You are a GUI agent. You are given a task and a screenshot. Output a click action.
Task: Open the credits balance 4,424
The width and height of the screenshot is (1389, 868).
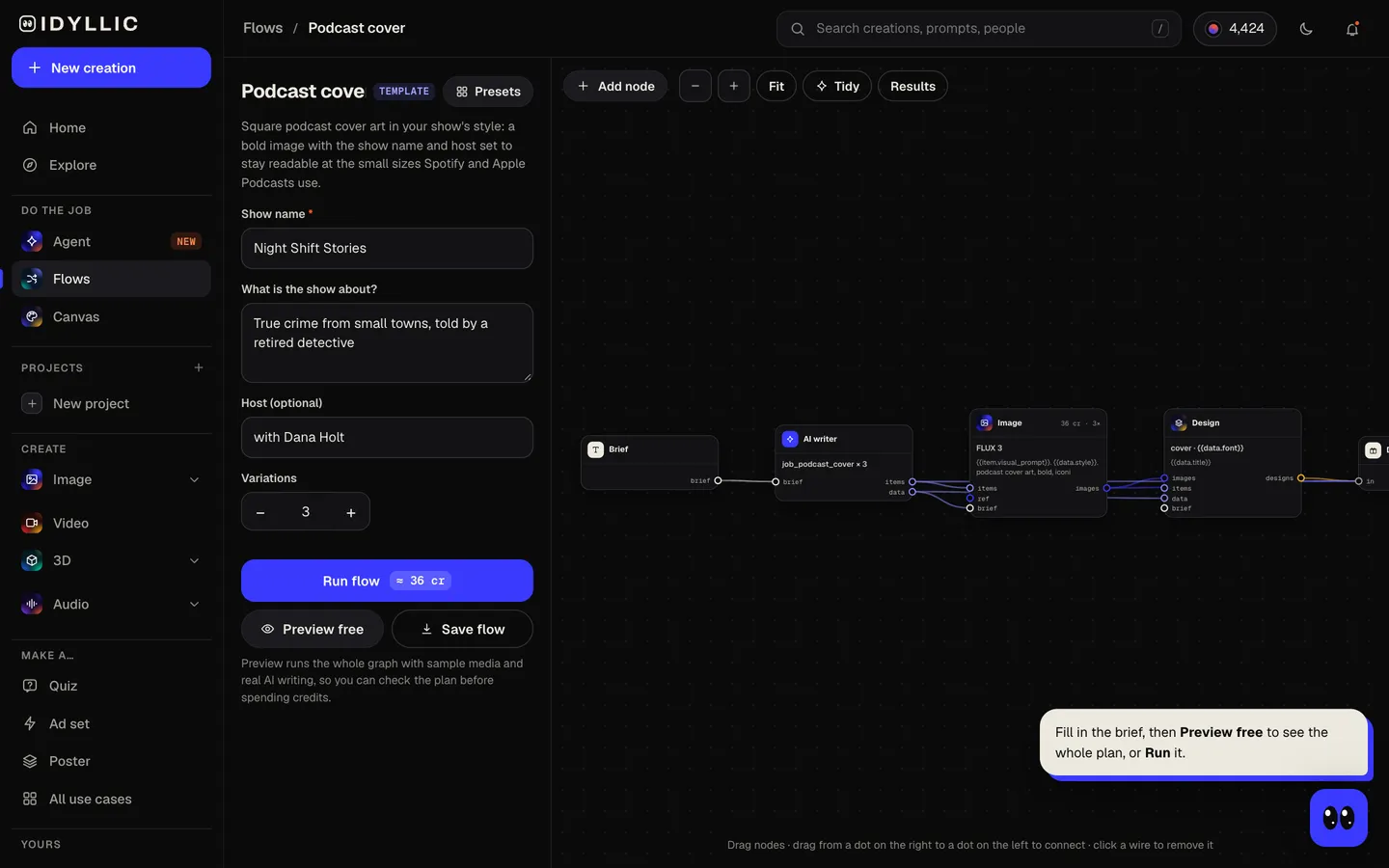pos(1235,29)
